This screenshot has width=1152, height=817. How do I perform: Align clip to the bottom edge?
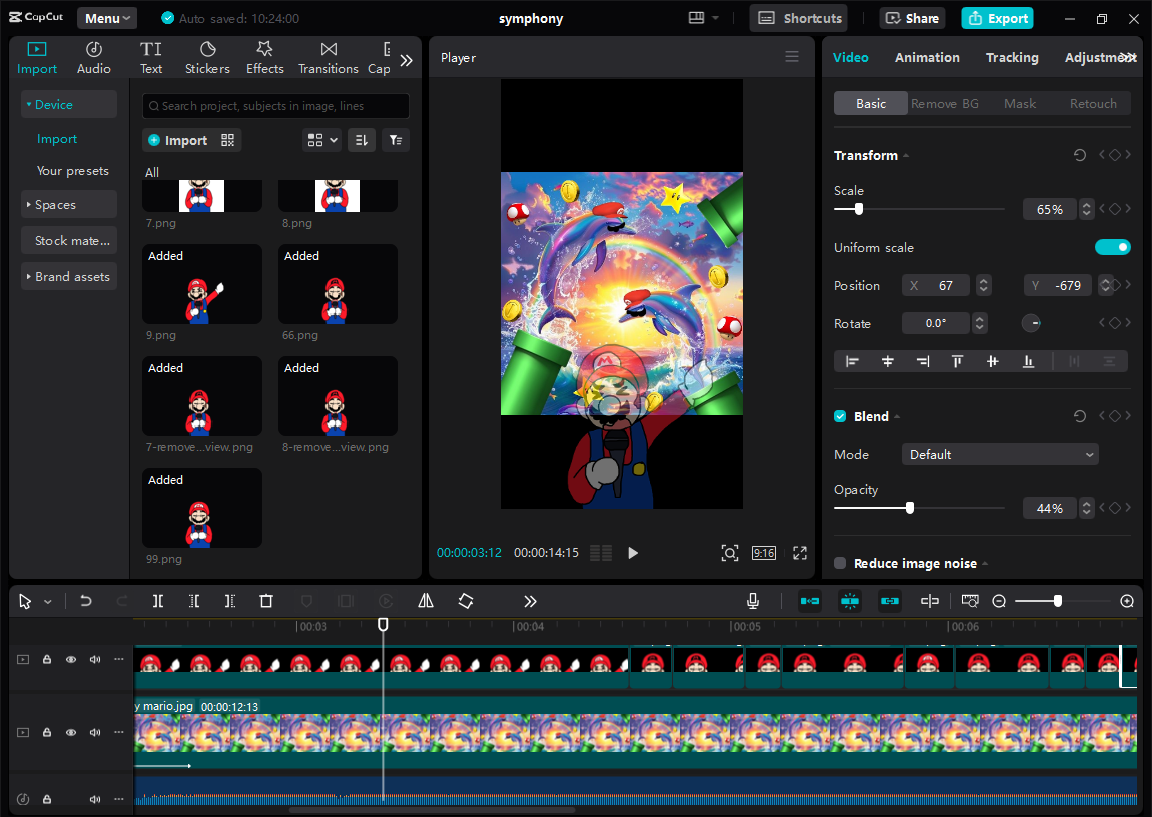click(x=1029, y=361)
